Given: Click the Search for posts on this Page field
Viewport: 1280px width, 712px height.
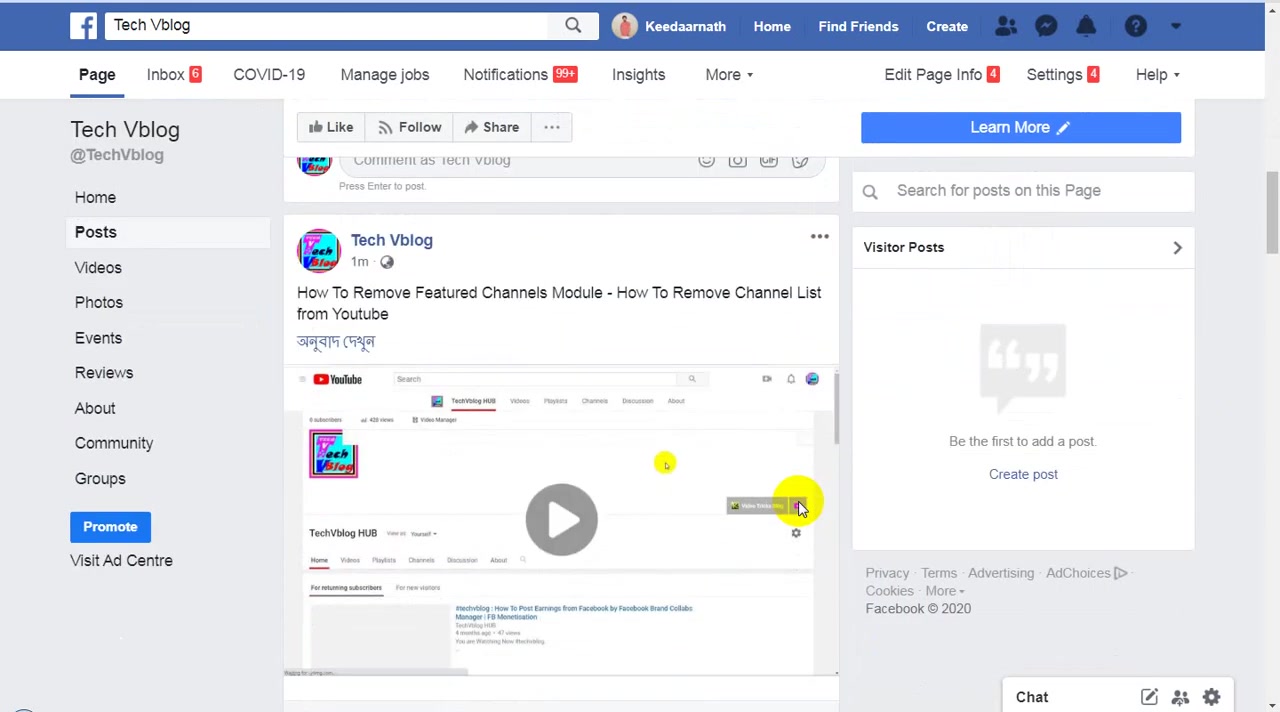Looking at the screenshot, I should point(1023,191).
